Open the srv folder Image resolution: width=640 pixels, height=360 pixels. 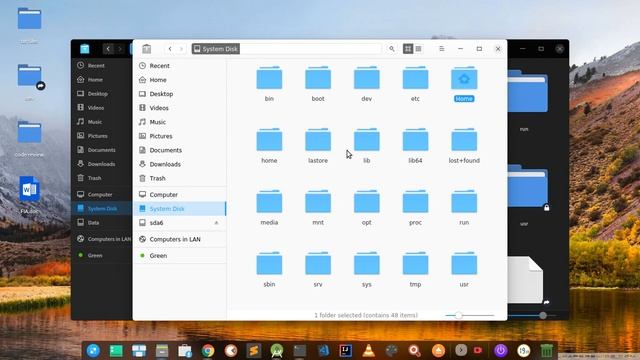tap(318, 264)
